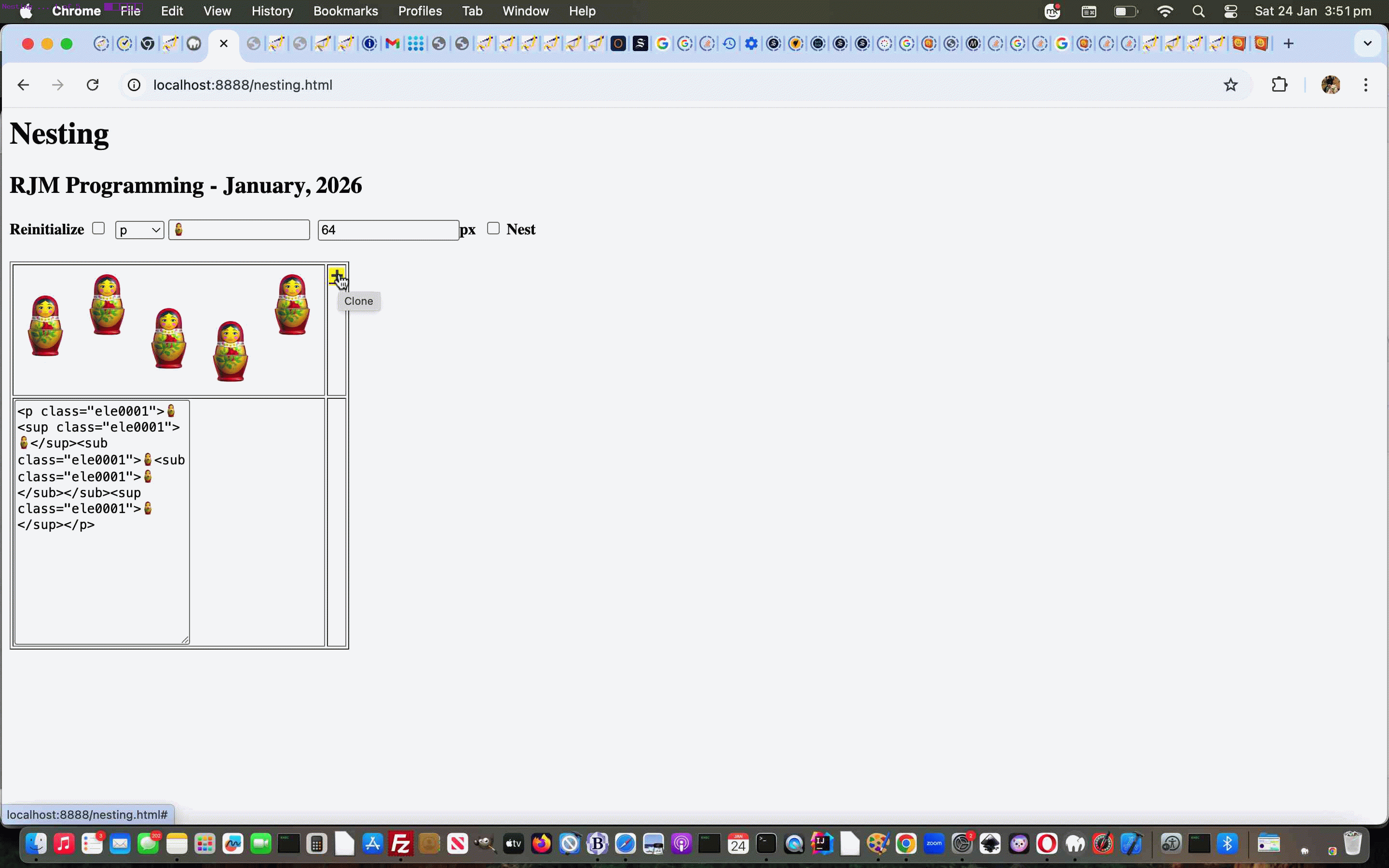Bookmark this page with star icon
This screenshot has height=868, width=1389.
[1230, 85]
